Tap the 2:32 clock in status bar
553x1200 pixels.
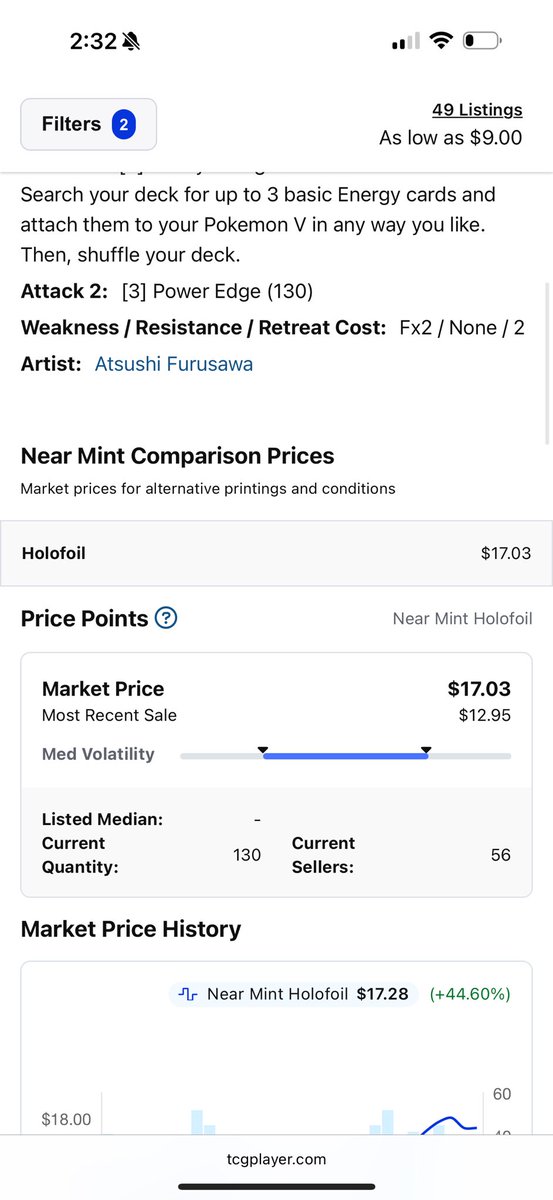point(93,41)
